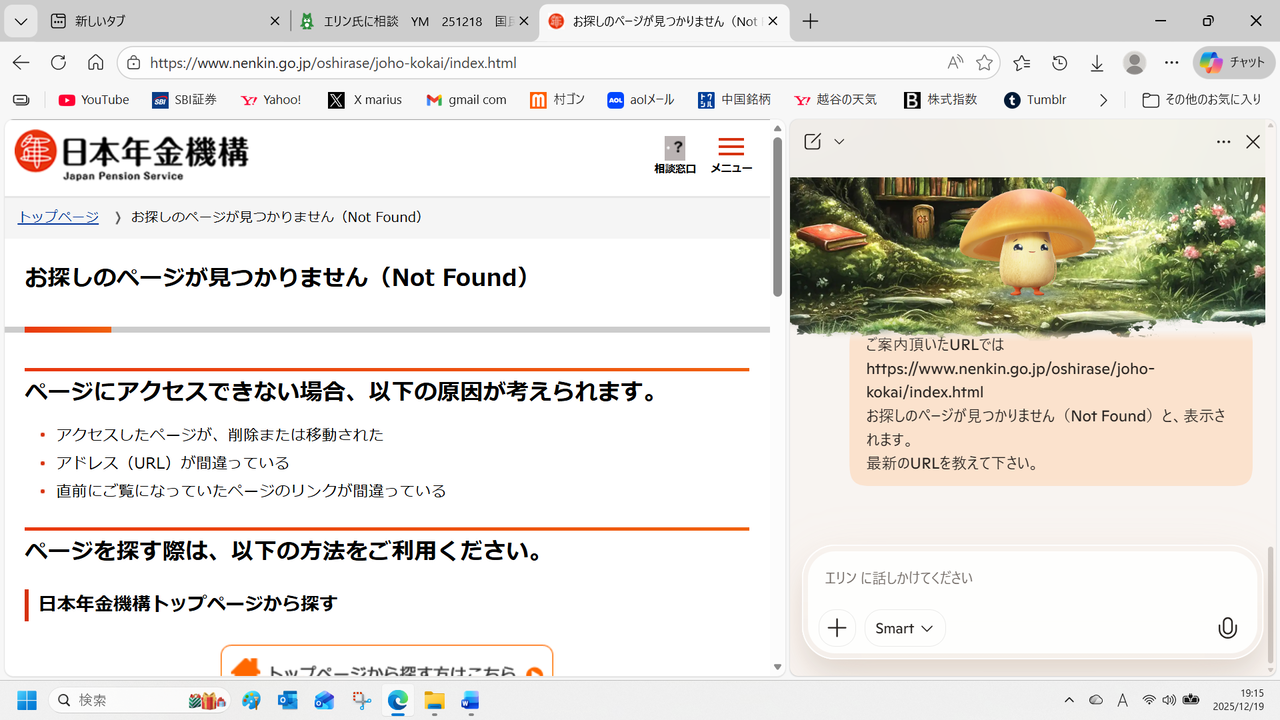The image size is (1280, 720).
Task: Open a new tab with the plus button
Action: pos(810,21)
